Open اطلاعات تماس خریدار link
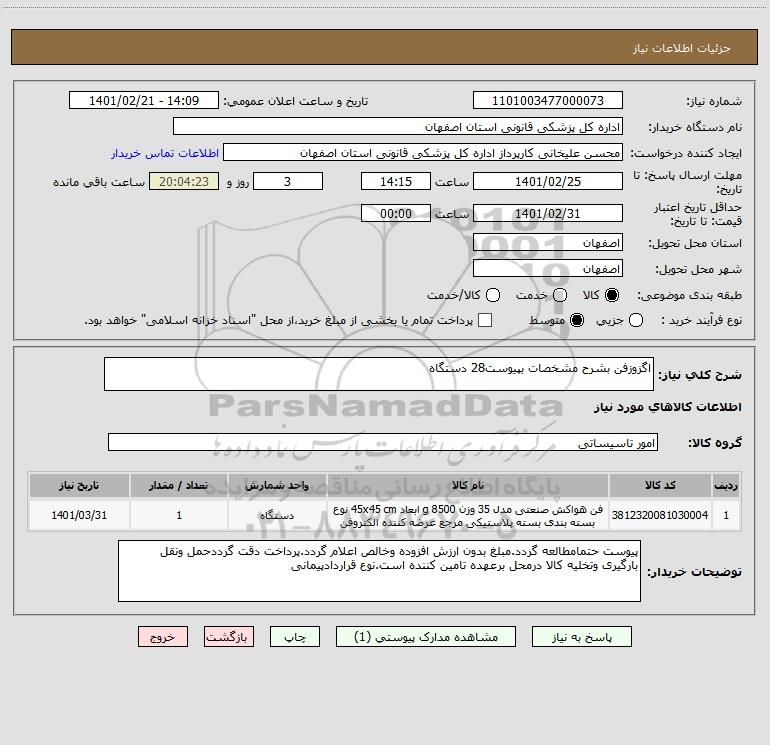This screenshot has height=745, width=770. pos(165,153)
